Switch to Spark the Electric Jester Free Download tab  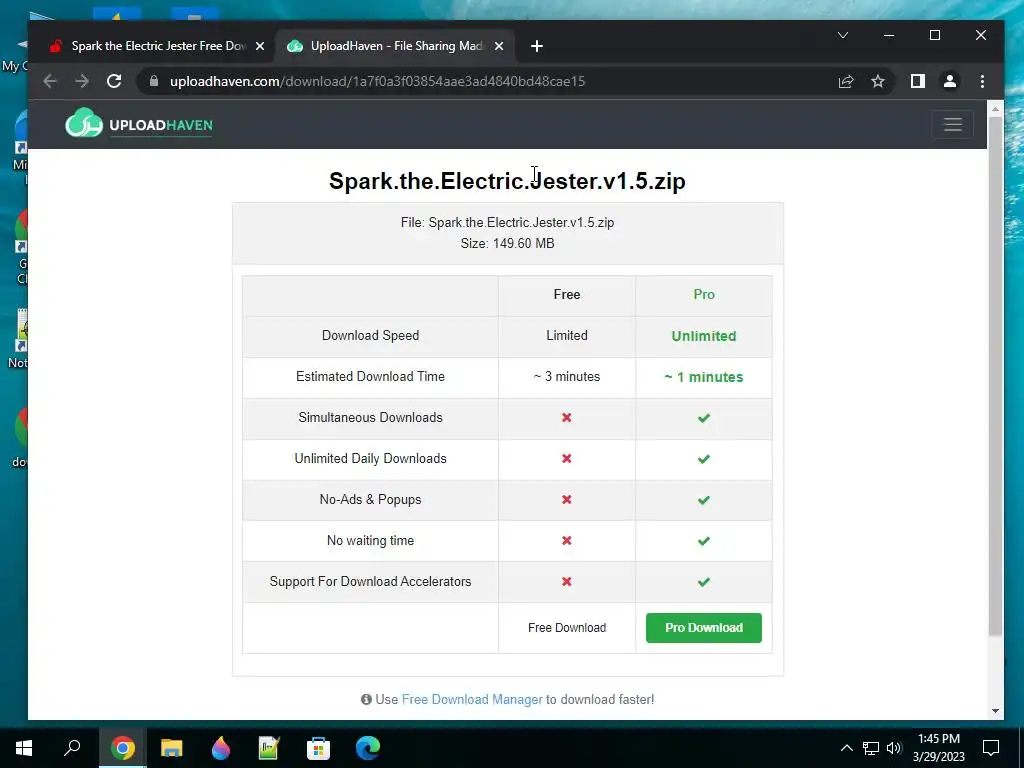tap(158, 46)
